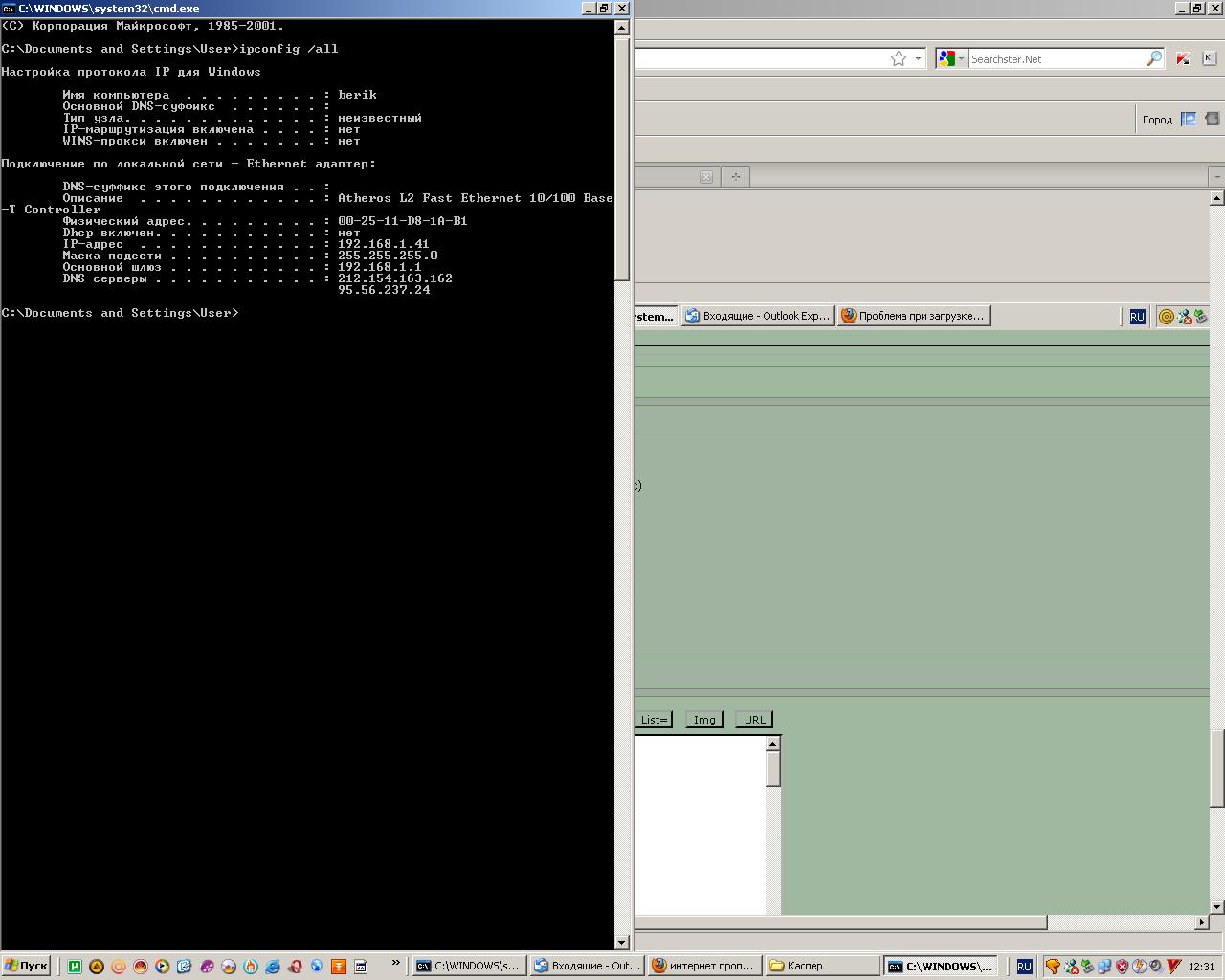
Task: Click the Город toolbar label
Action: point(1157,120)
